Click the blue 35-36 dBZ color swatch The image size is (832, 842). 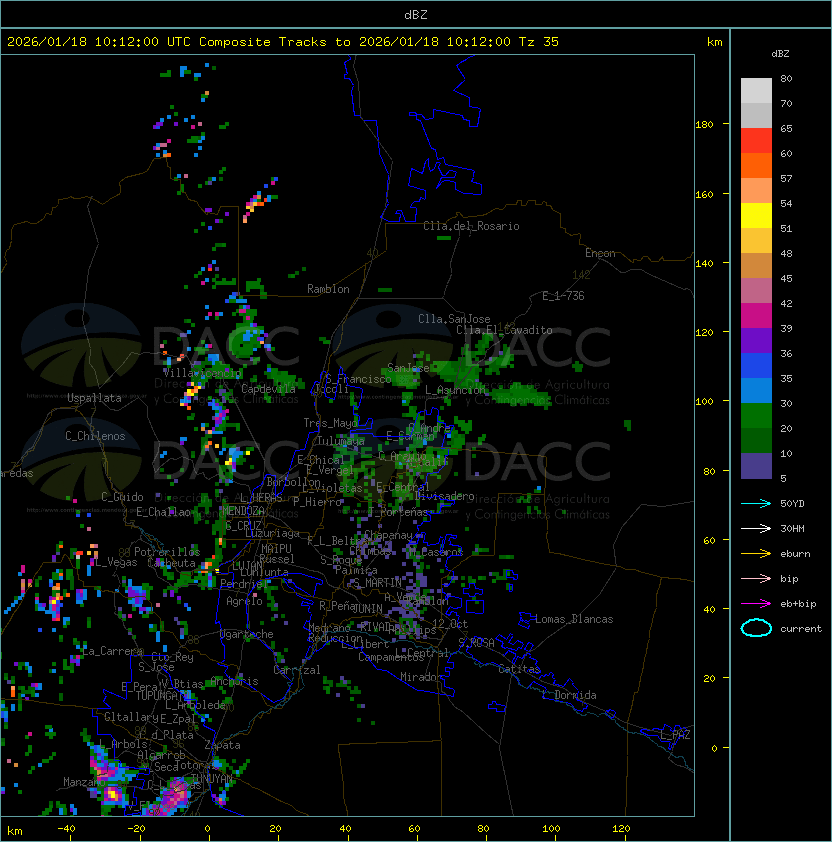coord(756,366)
